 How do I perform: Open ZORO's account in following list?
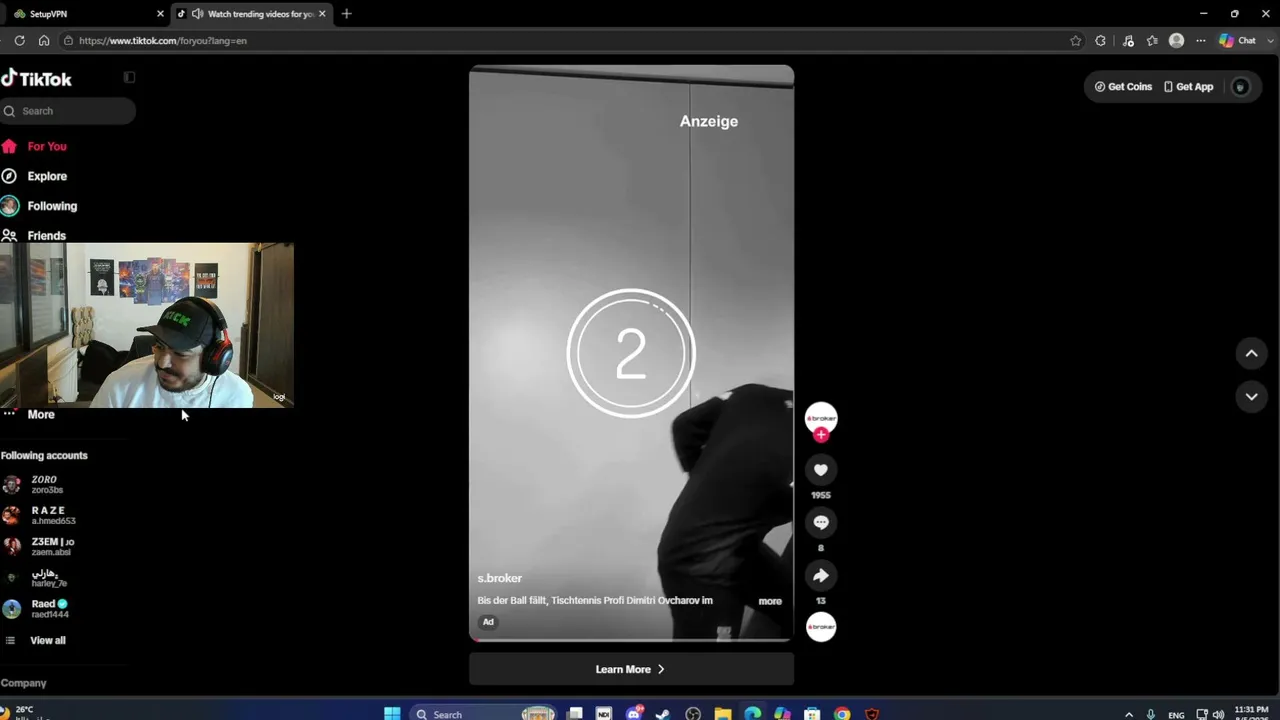[x=45, y=484]
